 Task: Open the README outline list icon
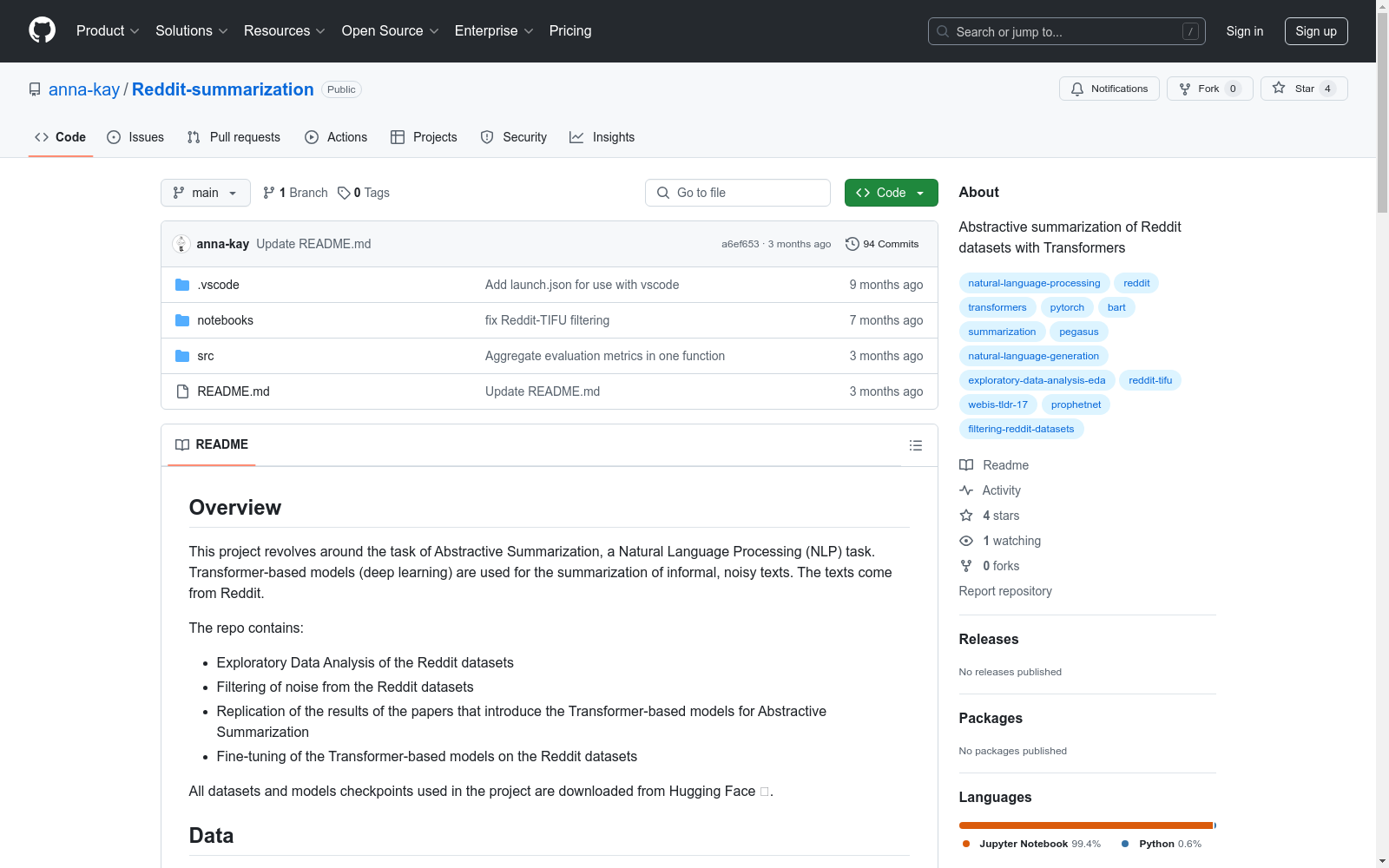[915, 445]
